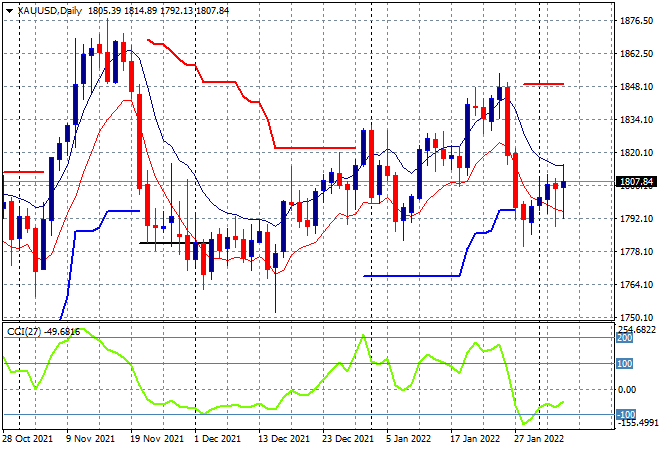Click the 19 Nov 2021 date label
The width and height of the screenshot is (660, 450).
[x=157, y=439]
